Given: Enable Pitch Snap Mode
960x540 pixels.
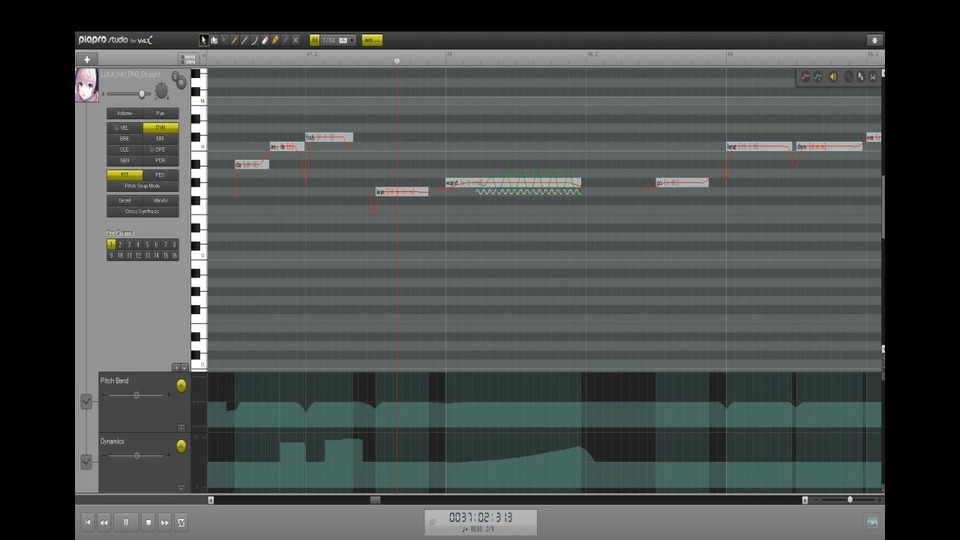Looking at the screenshot, I should (143, 186).
